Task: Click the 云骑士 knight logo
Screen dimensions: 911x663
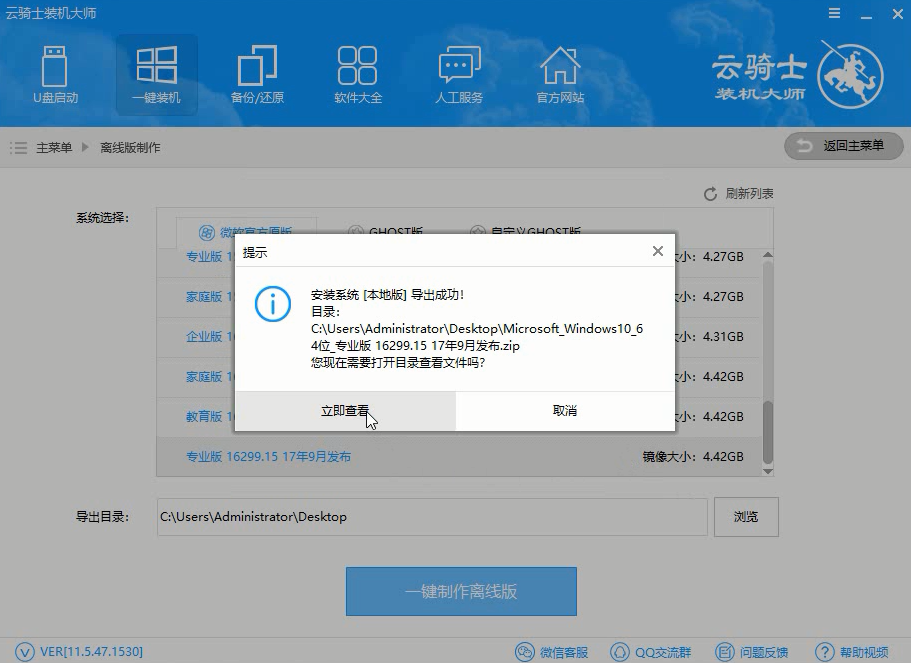Action: coord(851,74)
